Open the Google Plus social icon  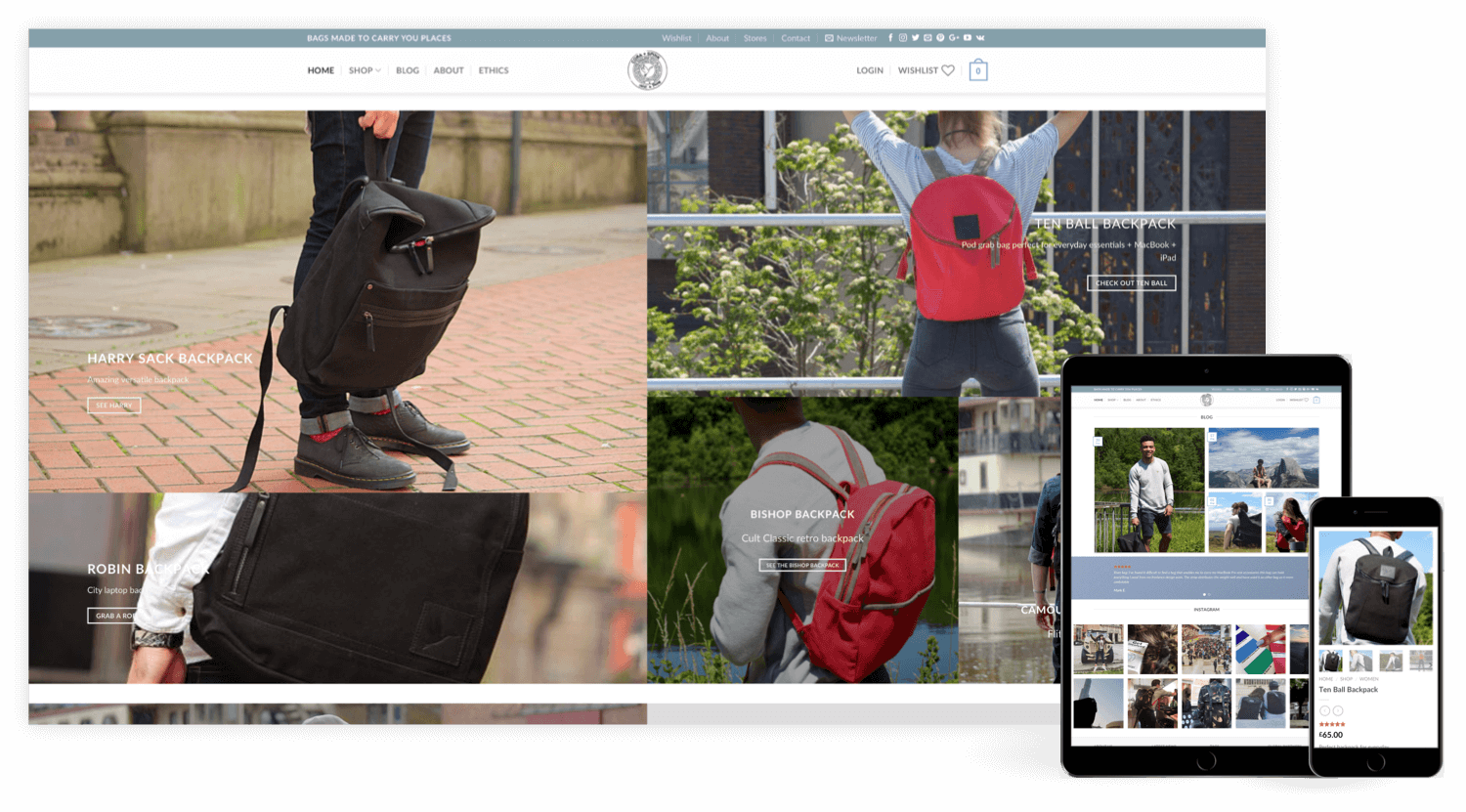pos(954,38)
